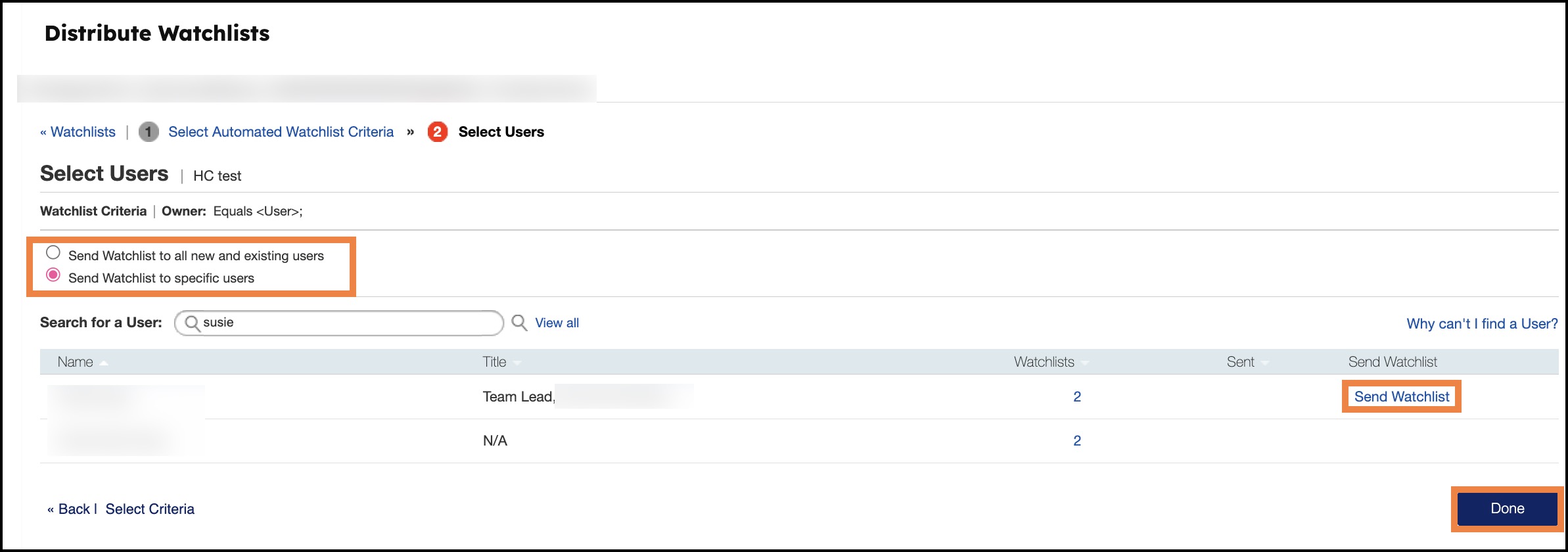Sort by Name column arrow
This screenshot has width=1568, height=552.
click(104, 363)
